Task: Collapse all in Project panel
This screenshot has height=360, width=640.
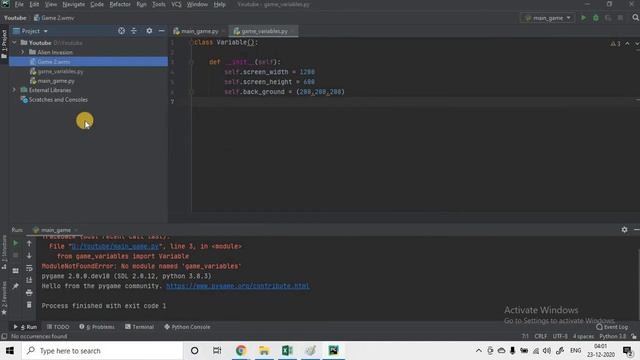Action: click(134, 31)
